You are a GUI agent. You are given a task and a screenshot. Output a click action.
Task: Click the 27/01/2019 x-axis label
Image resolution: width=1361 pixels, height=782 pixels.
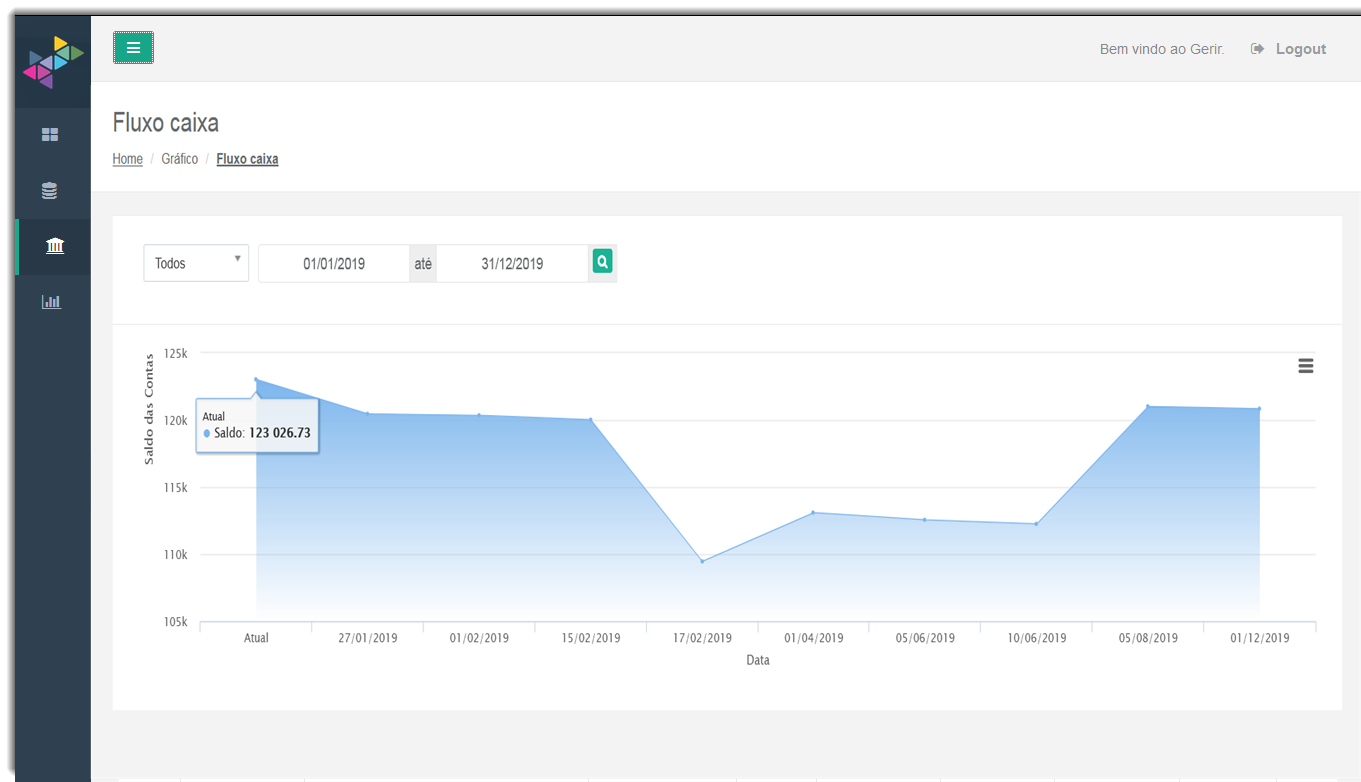click(x=368, y=638)
